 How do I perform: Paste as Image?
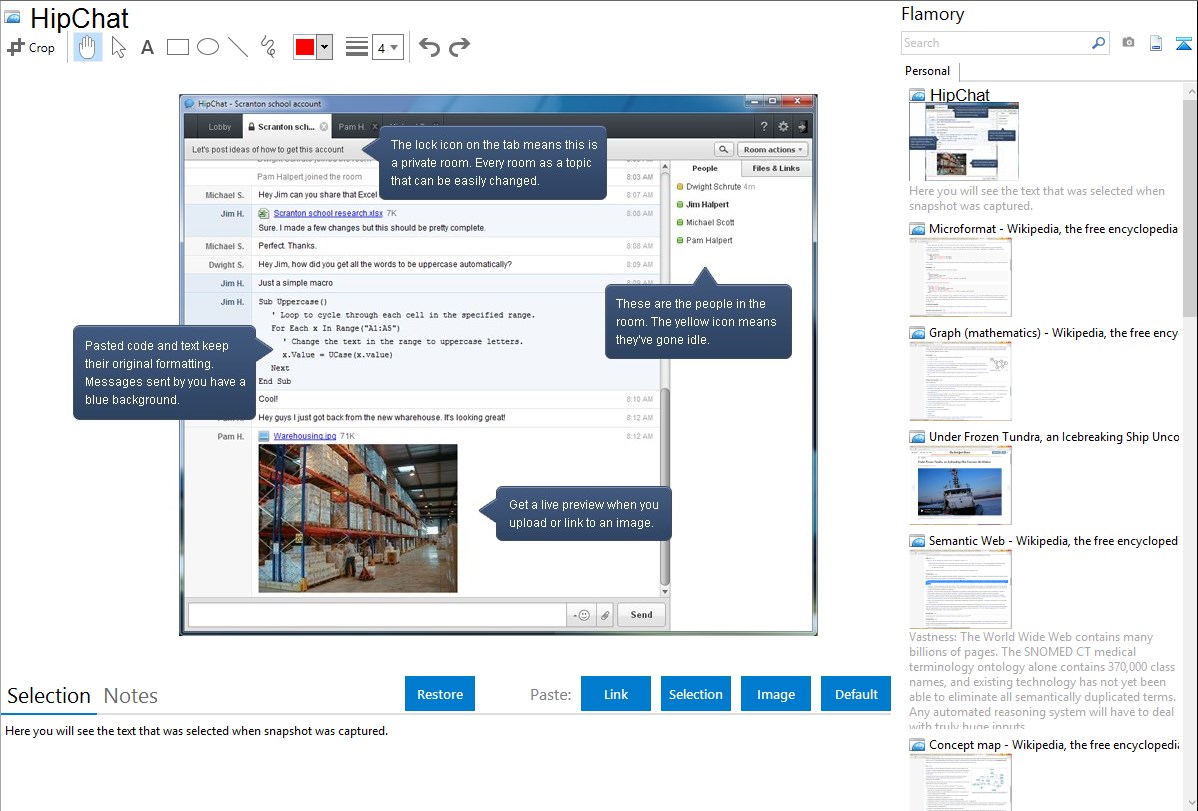pos(776,694)
